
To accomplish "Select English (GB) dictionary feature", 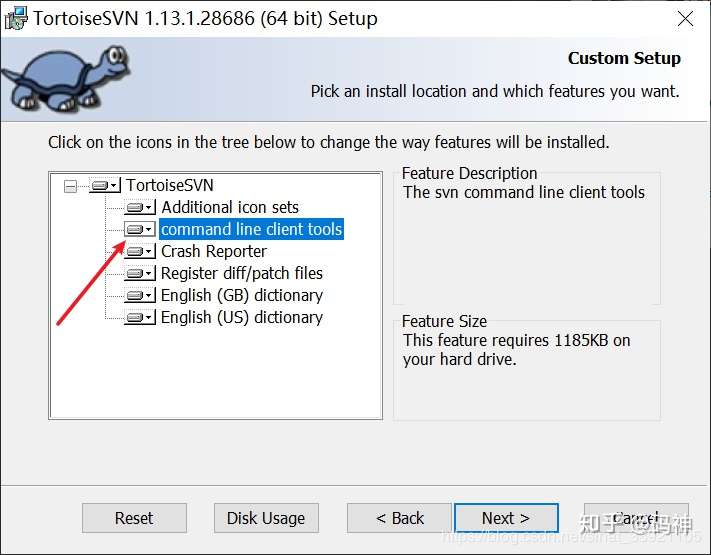I will tap(242, 295).
